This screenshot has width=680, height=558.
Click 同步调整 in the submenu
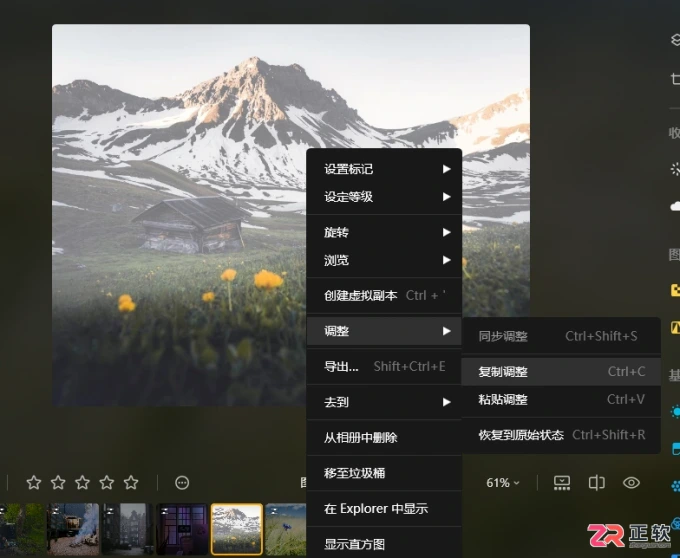pyautogui.click(x=561, y=336)
